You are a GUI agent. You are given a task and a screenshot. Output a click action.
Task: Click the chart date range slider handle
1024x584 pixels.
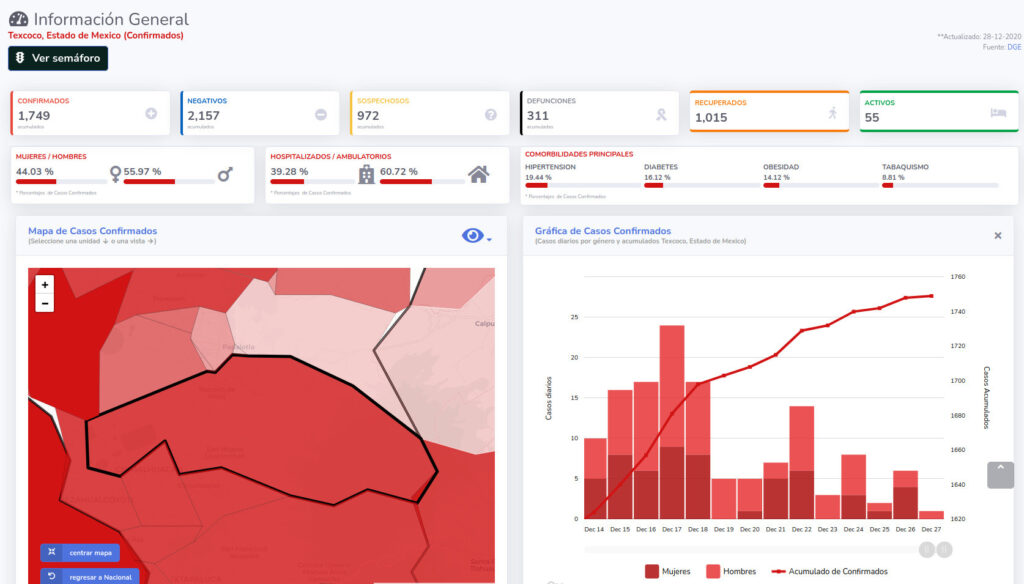coord(927,548)
